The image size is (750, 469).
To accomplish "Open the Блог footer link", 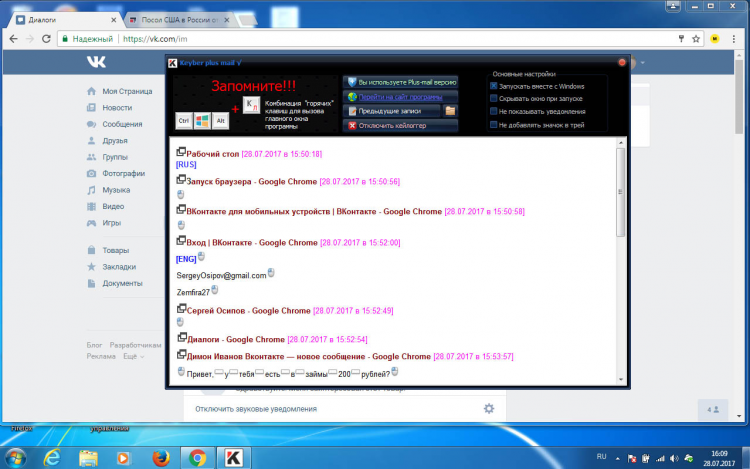I will [x=94, y=345].
